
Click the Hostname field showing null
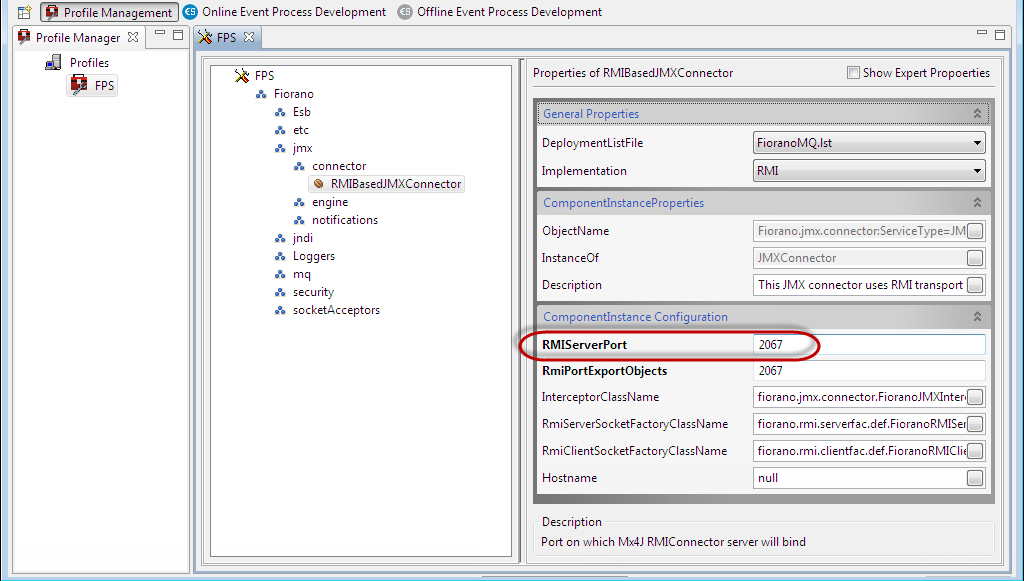859,478
